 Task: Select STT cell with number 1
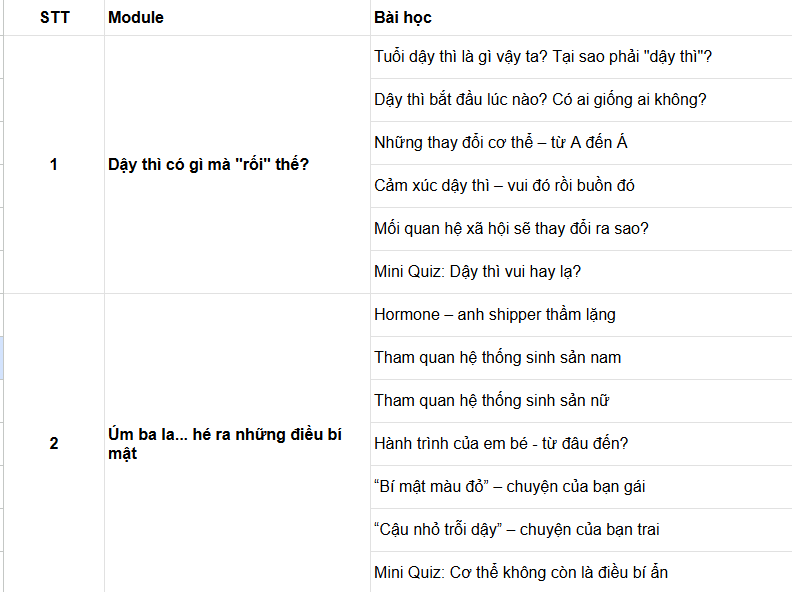[54, 165]
